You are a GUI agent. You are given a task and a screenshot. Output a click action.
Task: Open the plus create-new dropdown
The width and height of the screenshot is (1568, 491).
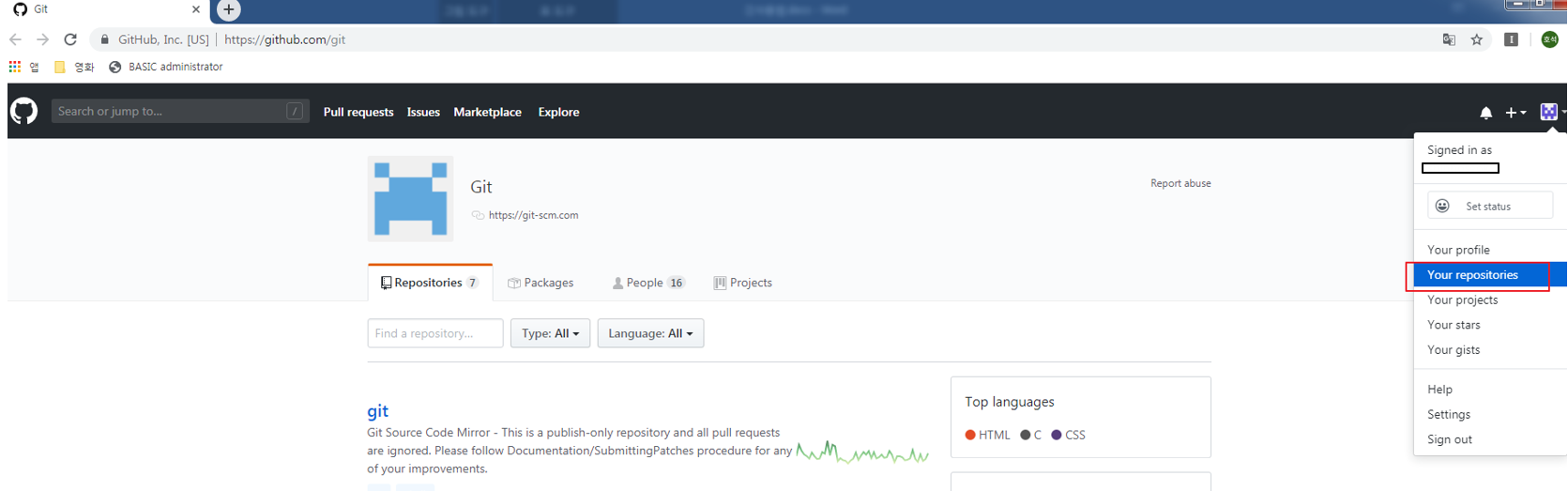point(1515,113)
